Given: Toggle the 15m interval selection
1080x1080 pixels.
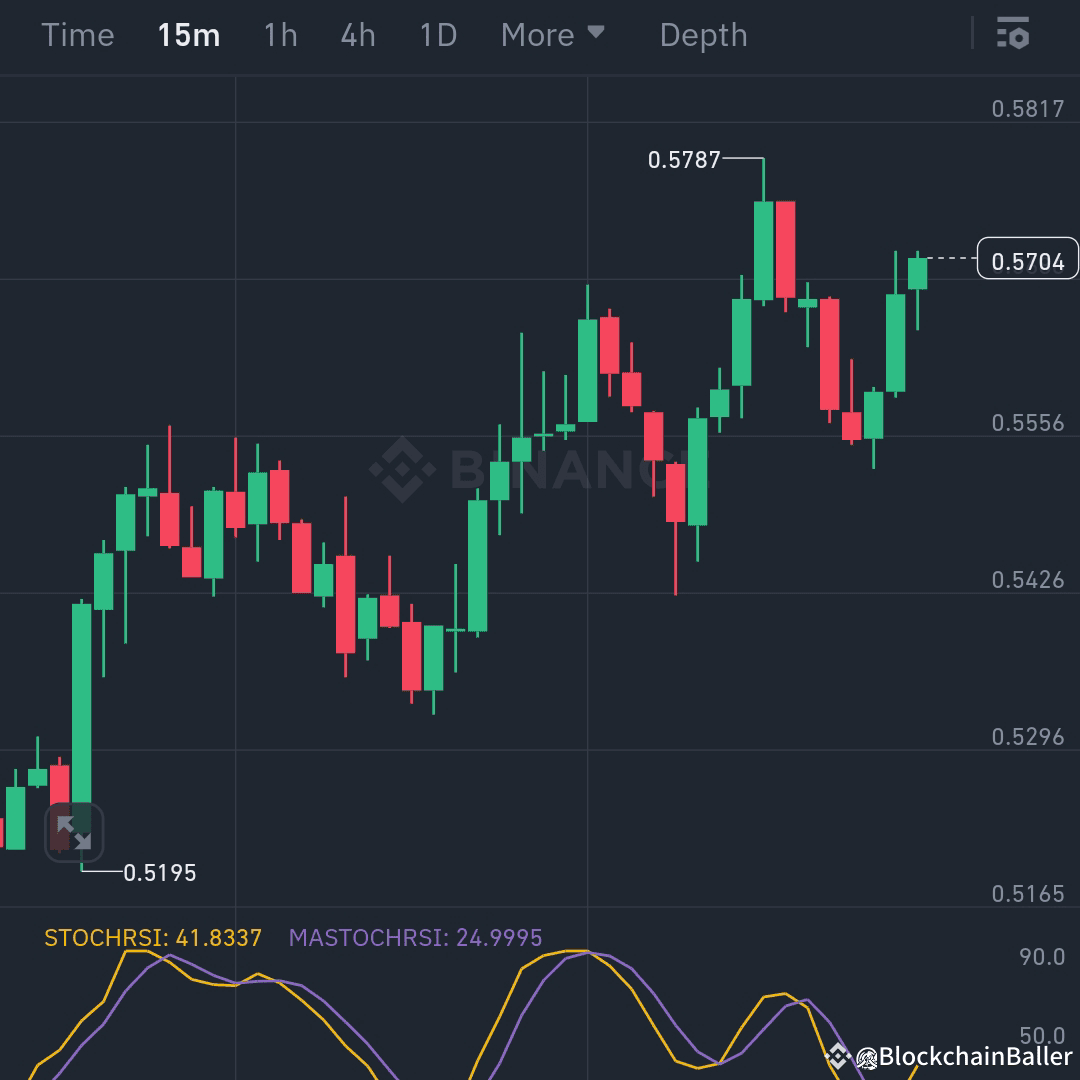Looking at the screenshot, I should (x=188, y=34).
